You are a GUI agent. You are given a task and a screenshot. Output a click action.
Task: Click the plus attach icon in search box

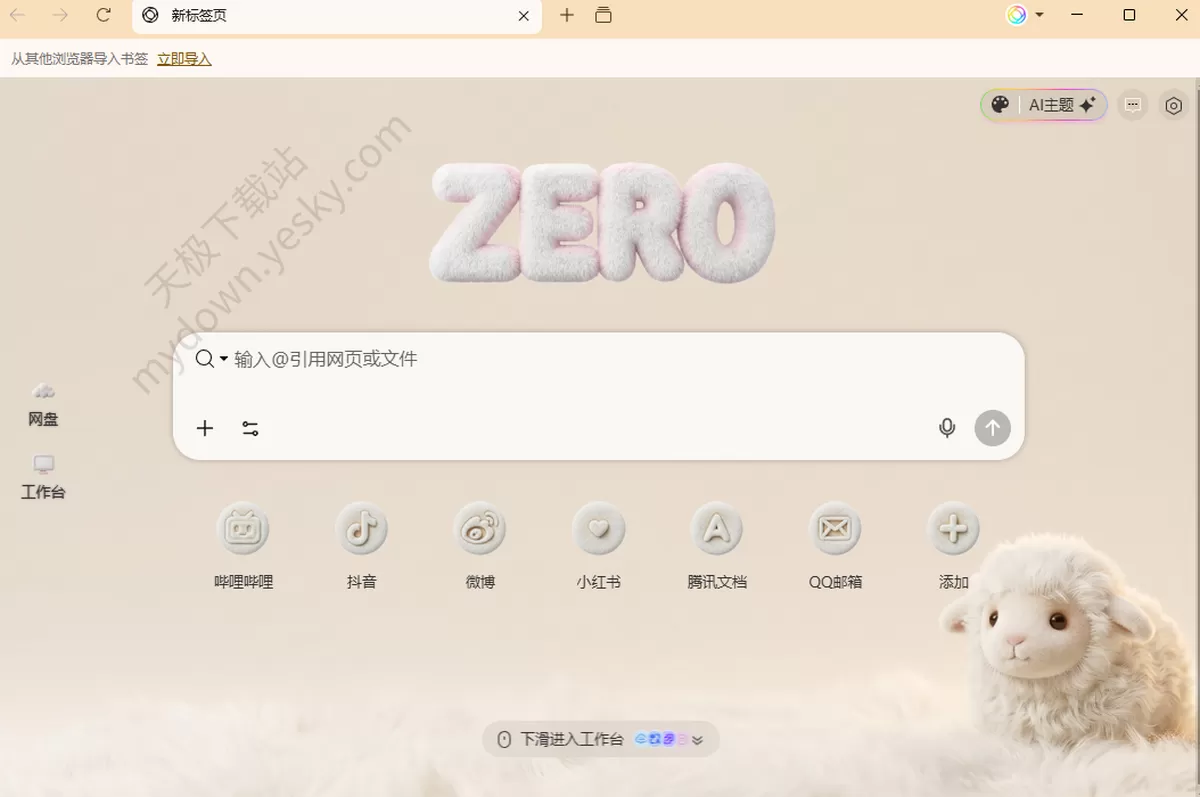click(205, 428)
